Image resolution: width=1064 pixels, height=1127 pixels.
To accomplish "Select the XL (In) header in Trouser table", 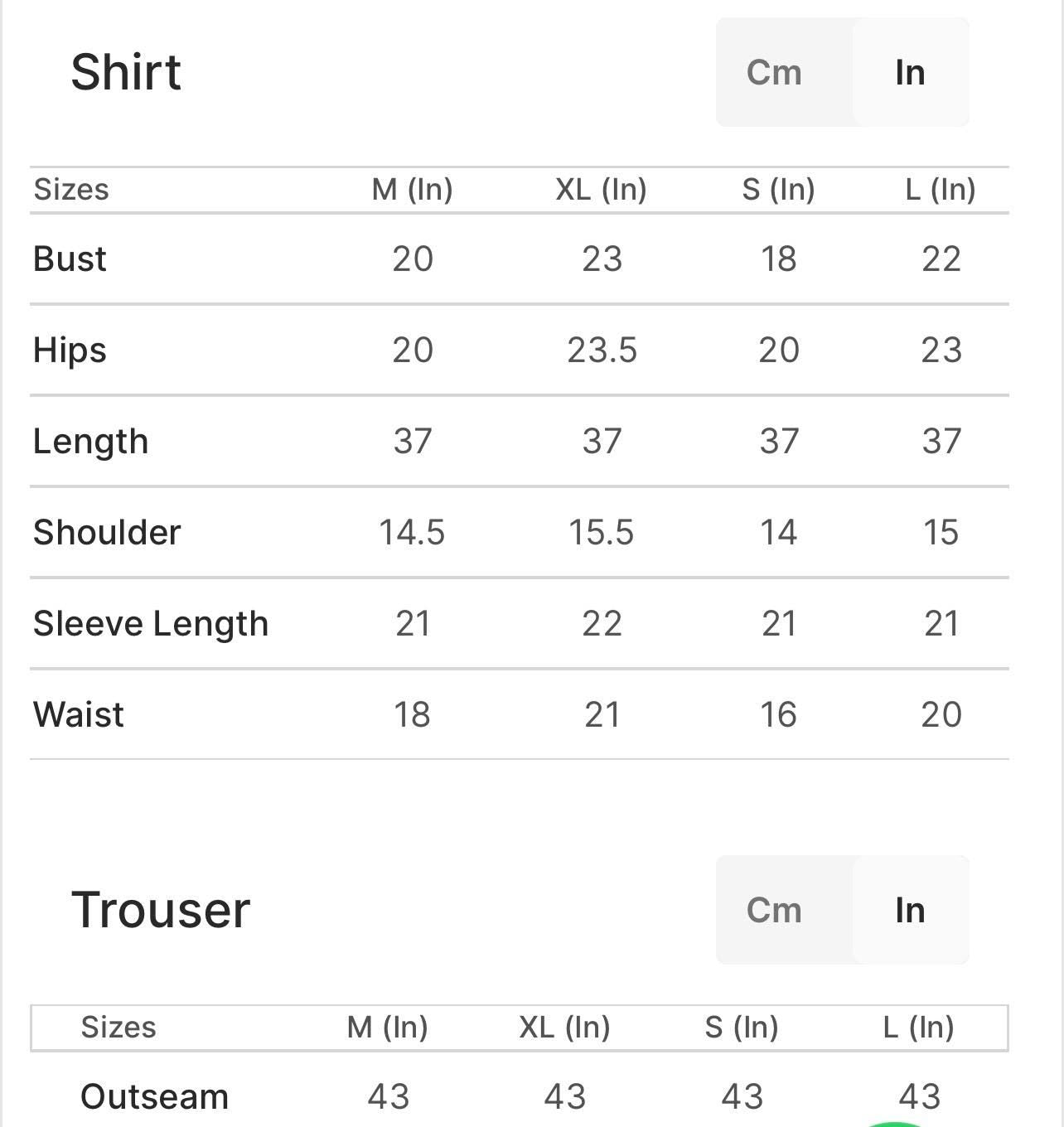I will (564, 1028).
